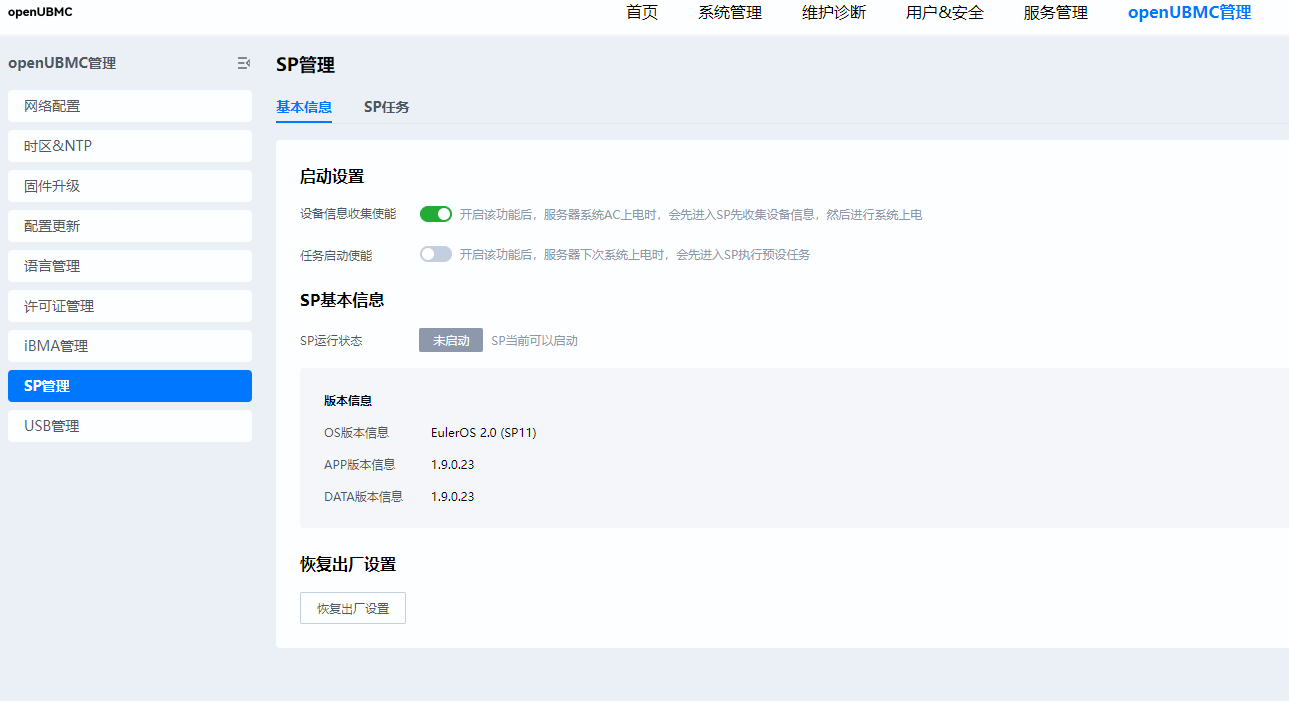The height and width of the screenshot is (701, 1289).
Task: Click the 恢复出厂设置 button
Action: 353,608
